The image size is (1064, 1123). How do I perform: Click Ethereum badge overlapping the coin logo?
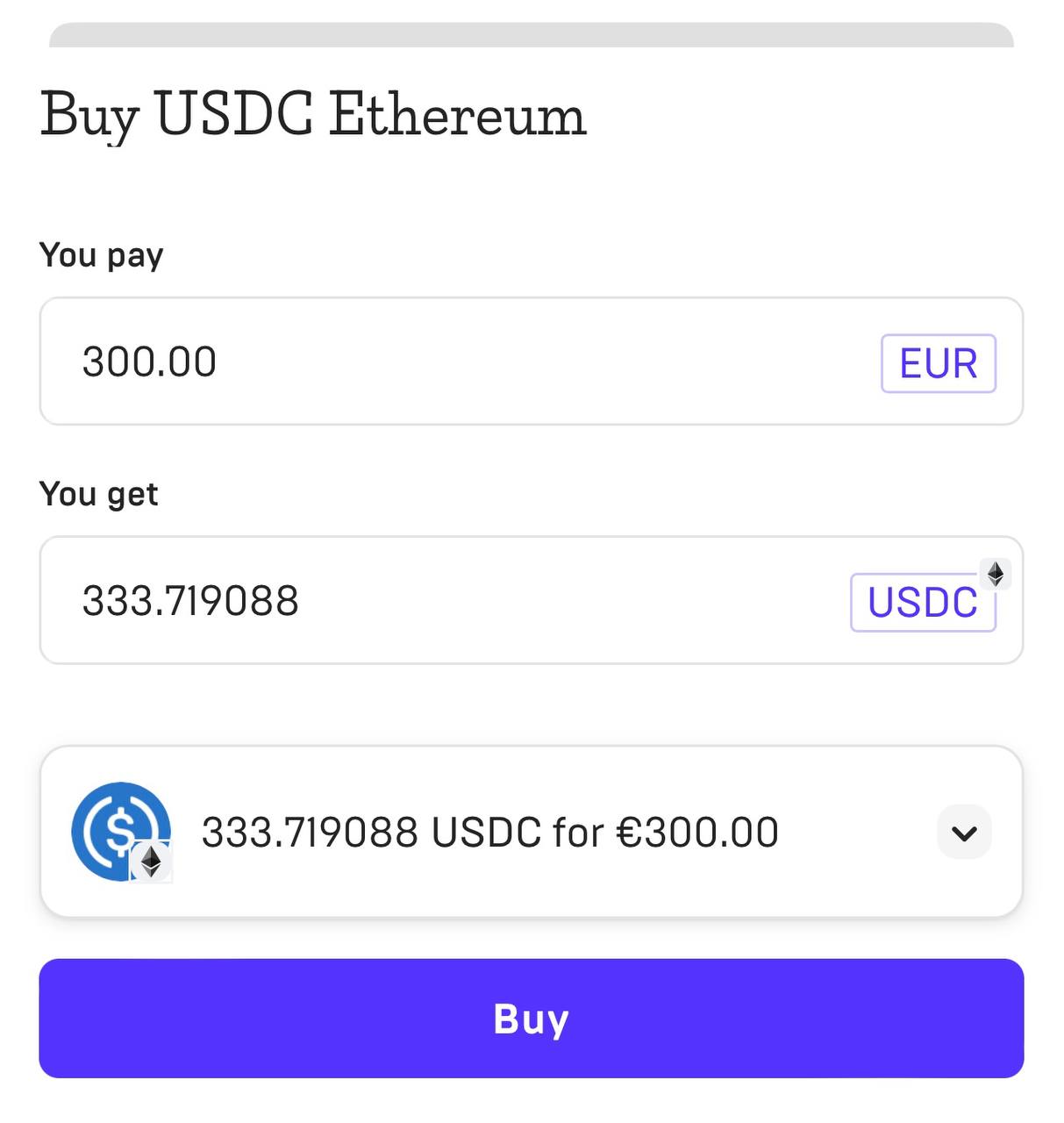click(x=151, y=862)
